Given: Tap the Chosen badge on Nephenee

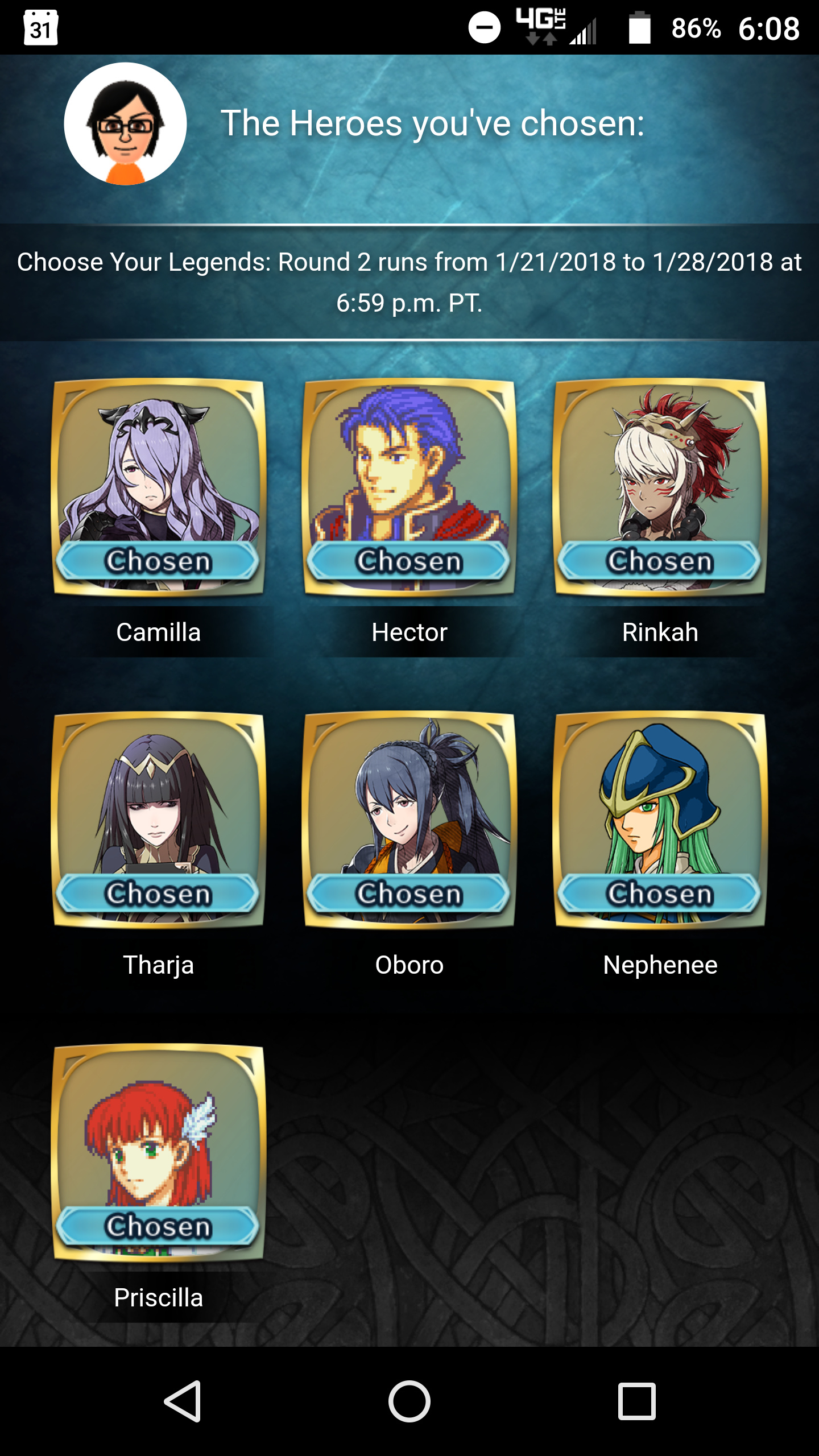Looking at the screenshot, I should pos(660,894).
